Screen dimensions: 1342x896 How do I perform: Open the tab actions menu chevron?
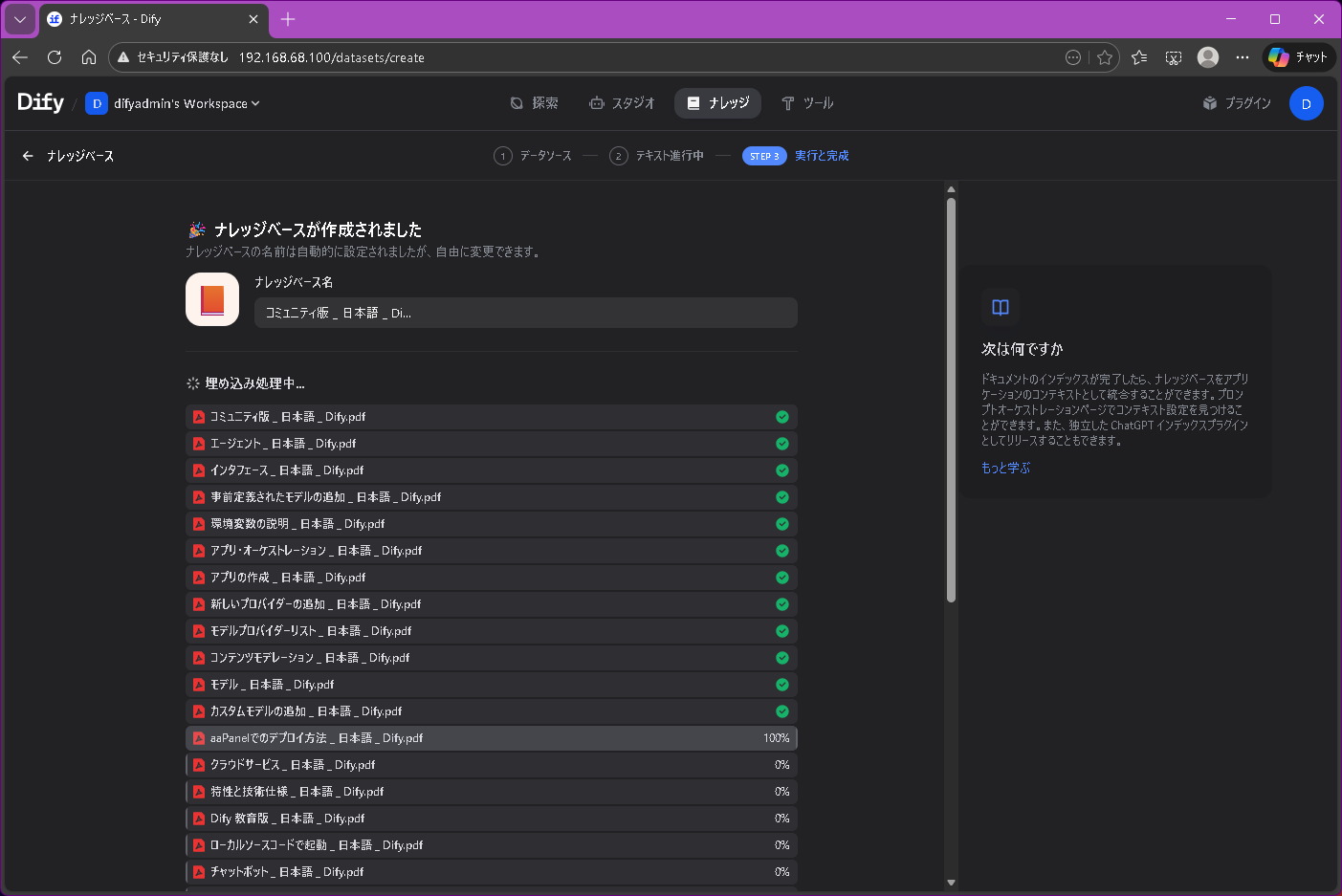tap(20, 19)
